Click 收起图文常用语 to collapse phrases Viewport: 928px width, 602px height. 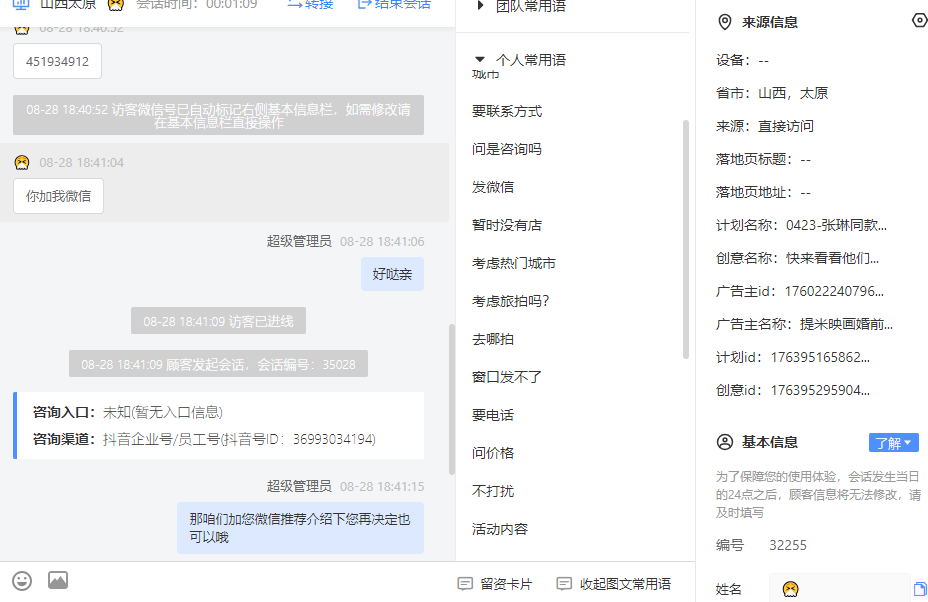click(614, 584)
